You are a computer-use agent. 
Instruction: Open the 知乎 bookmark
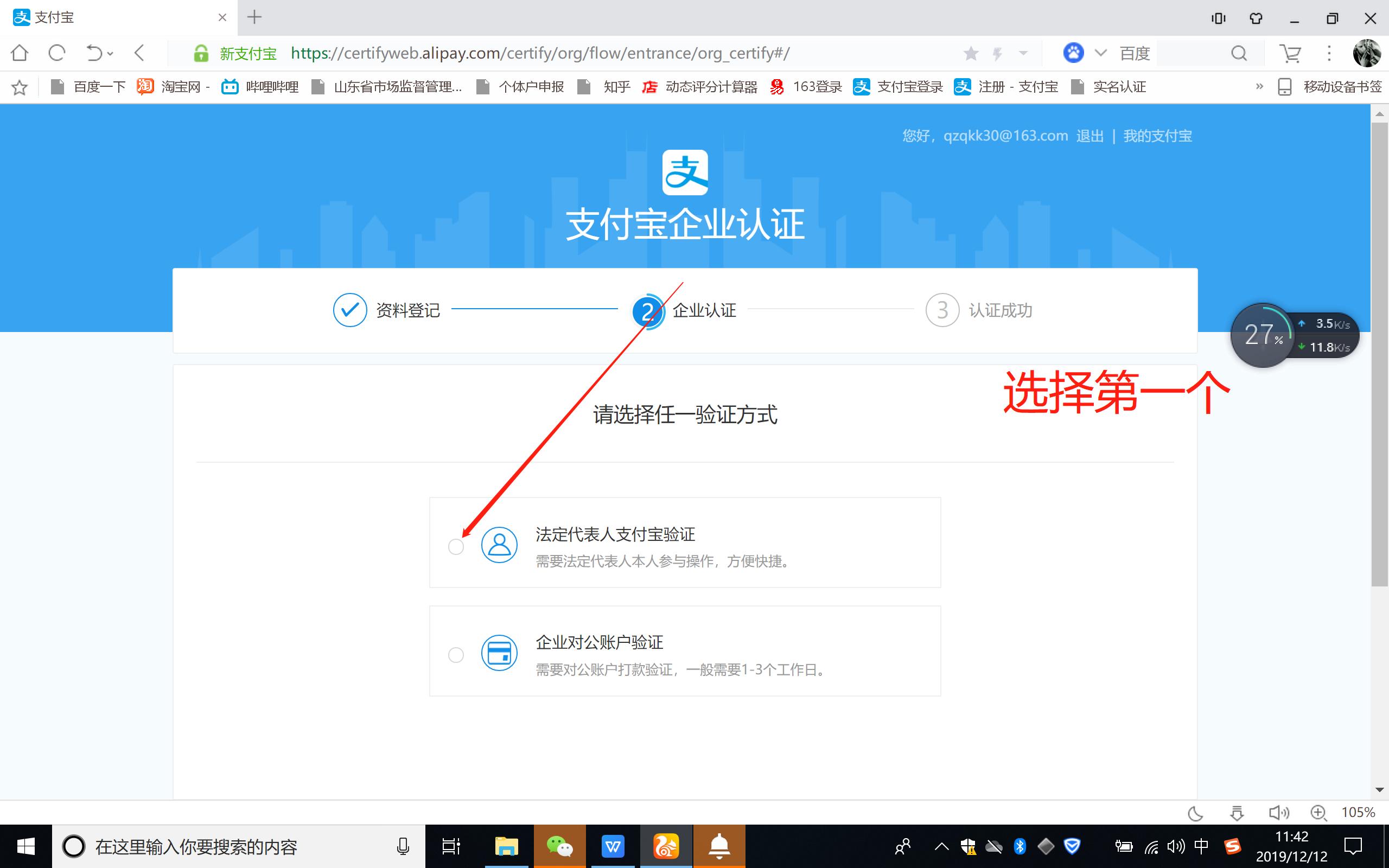pos(604,87)
